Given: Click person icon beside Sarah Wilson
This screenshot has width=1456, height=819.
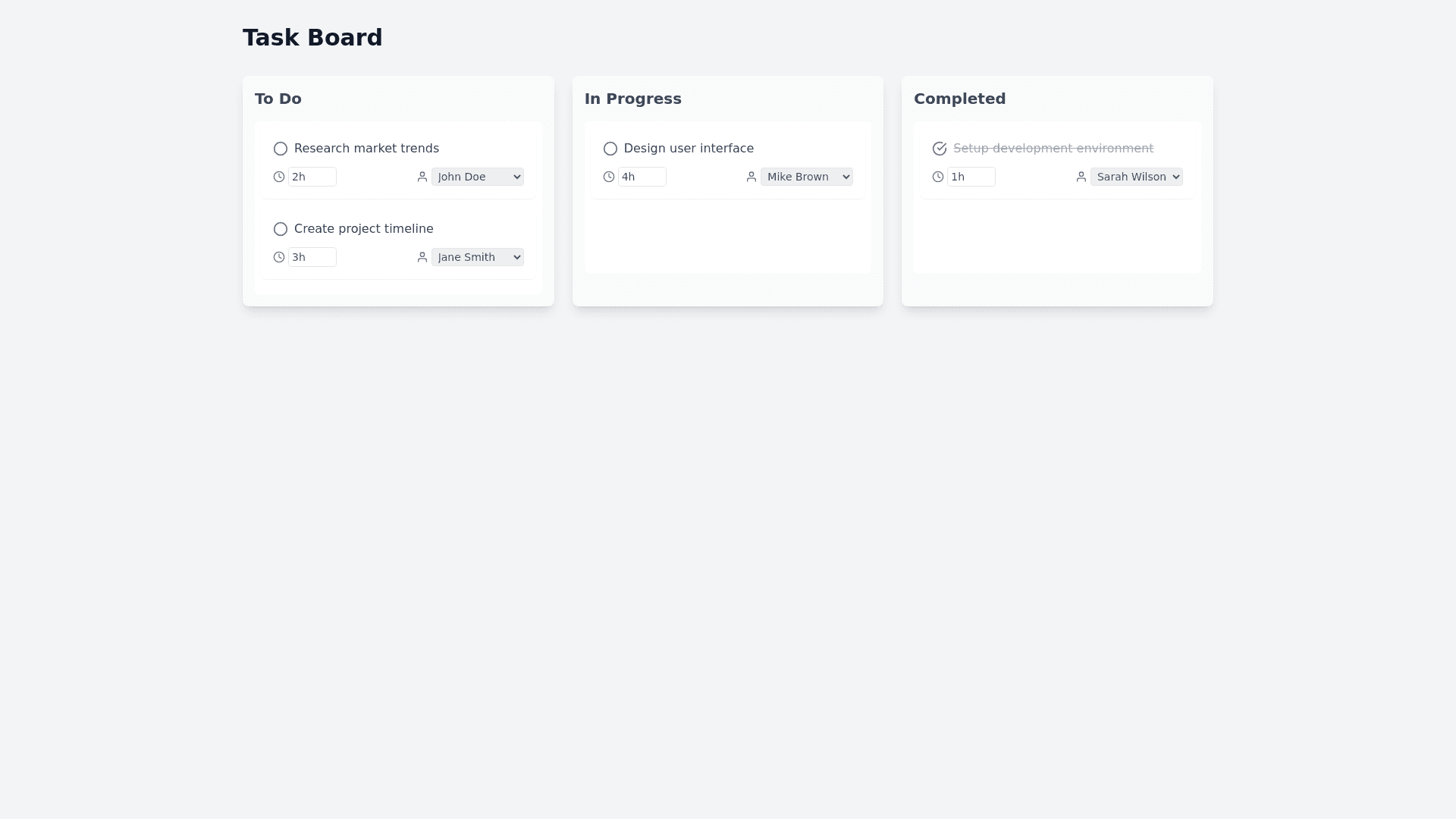Looking at the screenshot, I should coord(1081,177).
